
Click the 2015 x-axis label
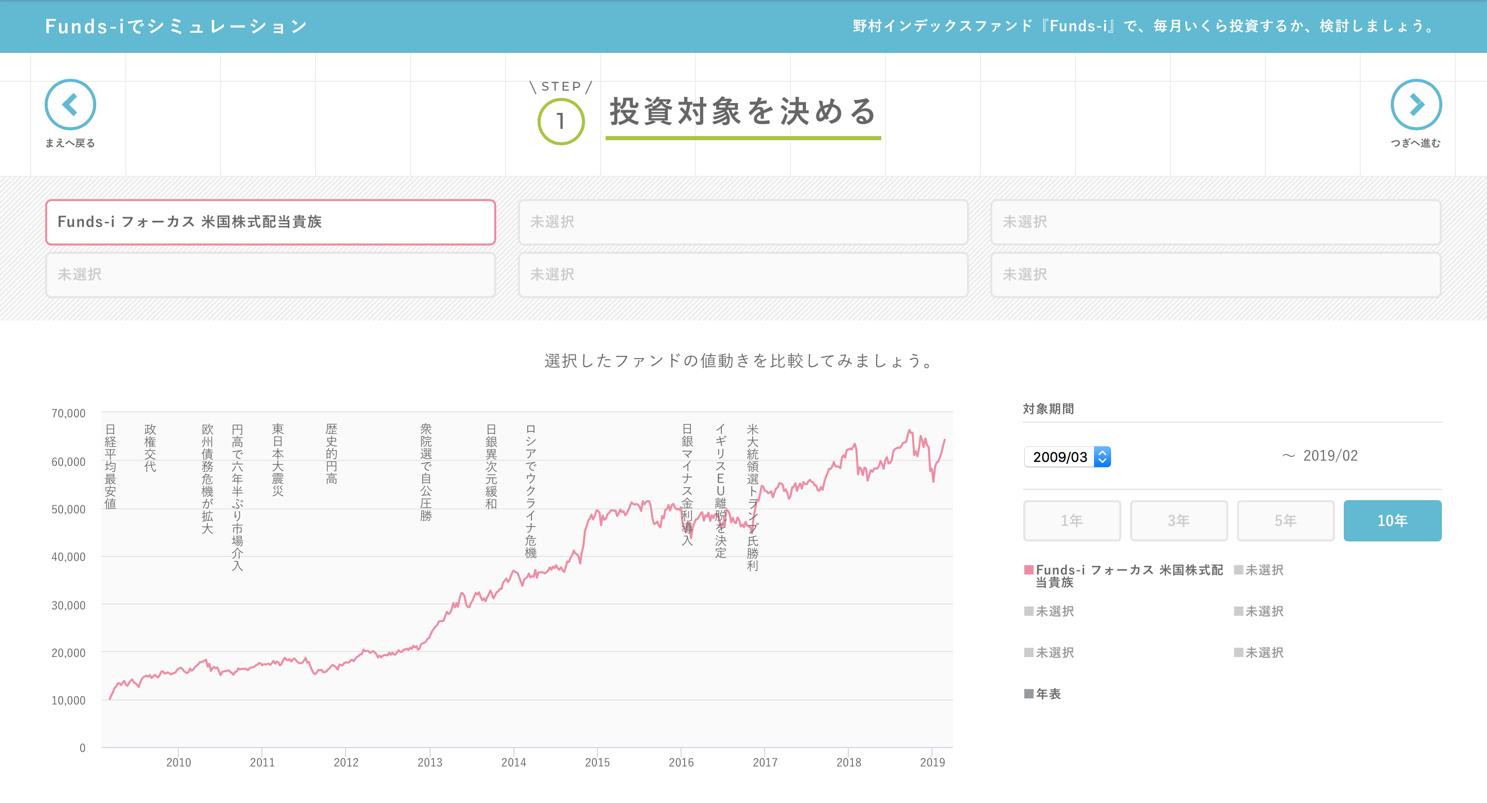point(597,763)
